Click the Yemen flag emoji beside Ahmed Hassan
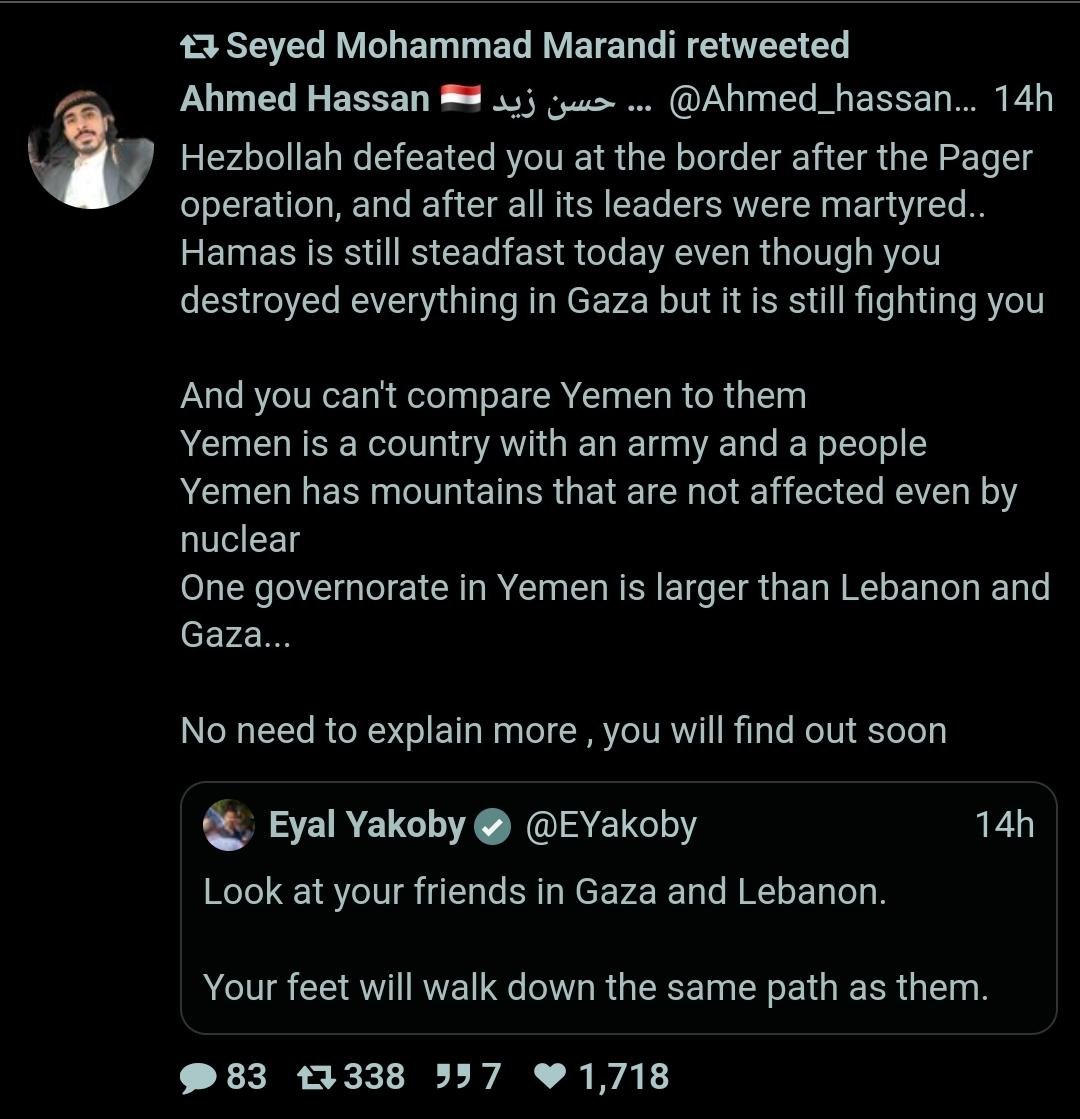Viewport: 1080px width, 1119px height. (x=460, y=99)
